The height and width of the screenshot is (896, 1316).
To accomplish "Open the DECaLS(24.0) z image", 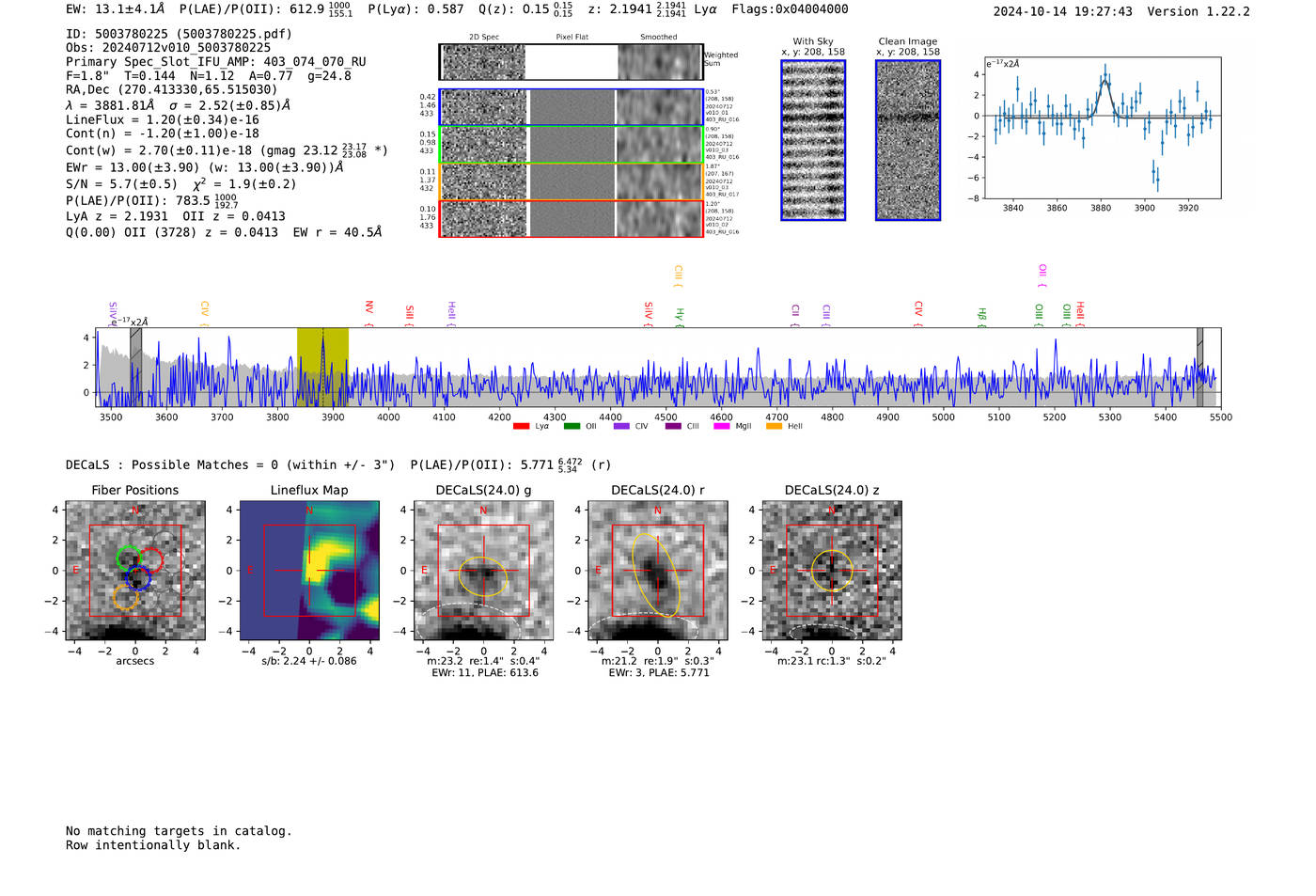I will pos(831,571).
